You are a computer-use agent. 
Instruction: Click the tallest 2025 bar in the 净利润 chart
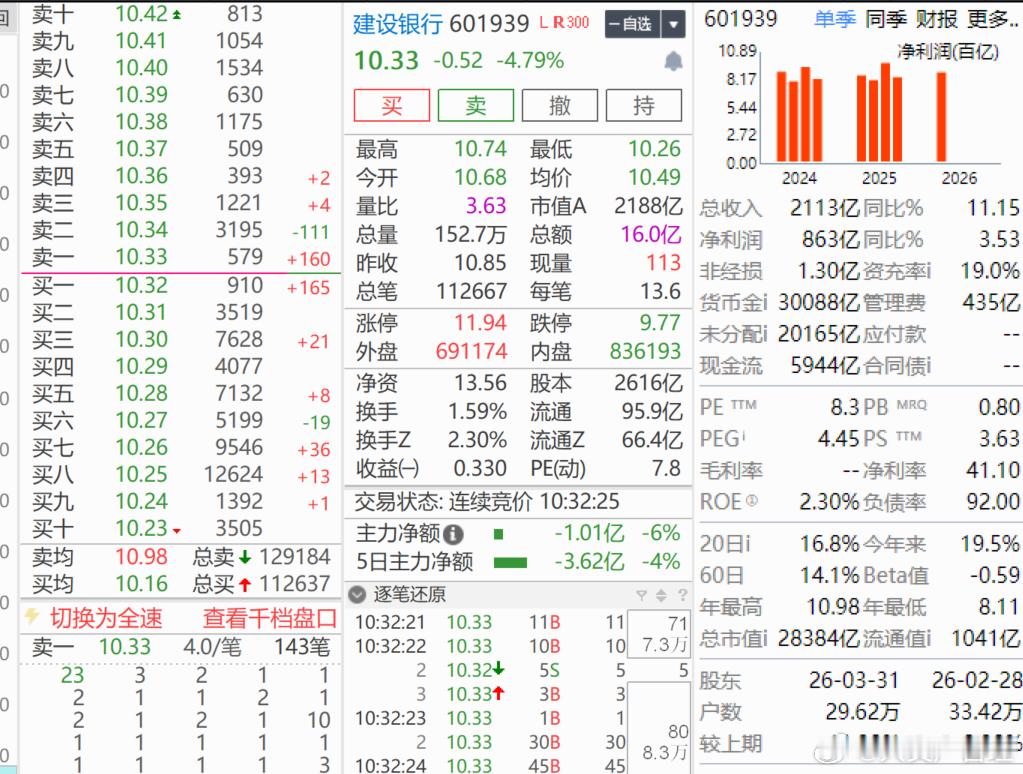point(885,112)
